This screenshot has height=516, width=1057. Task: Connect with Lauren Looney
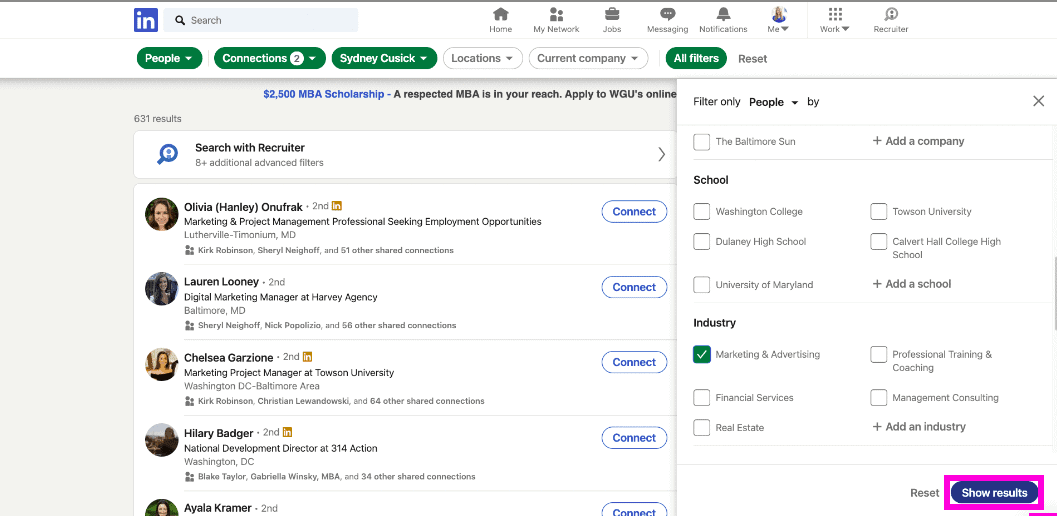click(x=634, y=287)
